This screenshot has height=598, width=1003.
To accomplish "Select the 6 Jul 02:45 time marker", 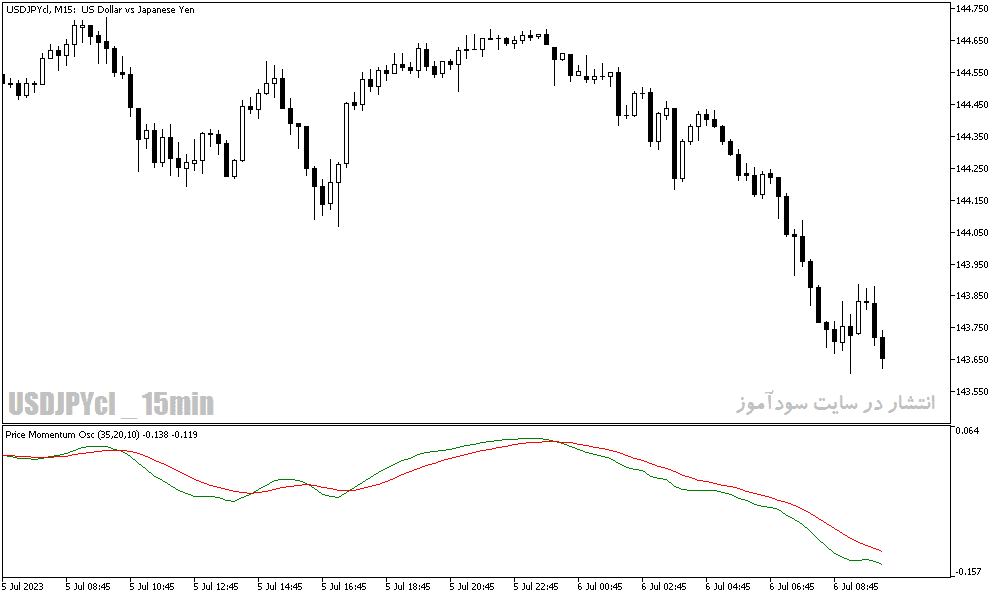I will (664, 586).
